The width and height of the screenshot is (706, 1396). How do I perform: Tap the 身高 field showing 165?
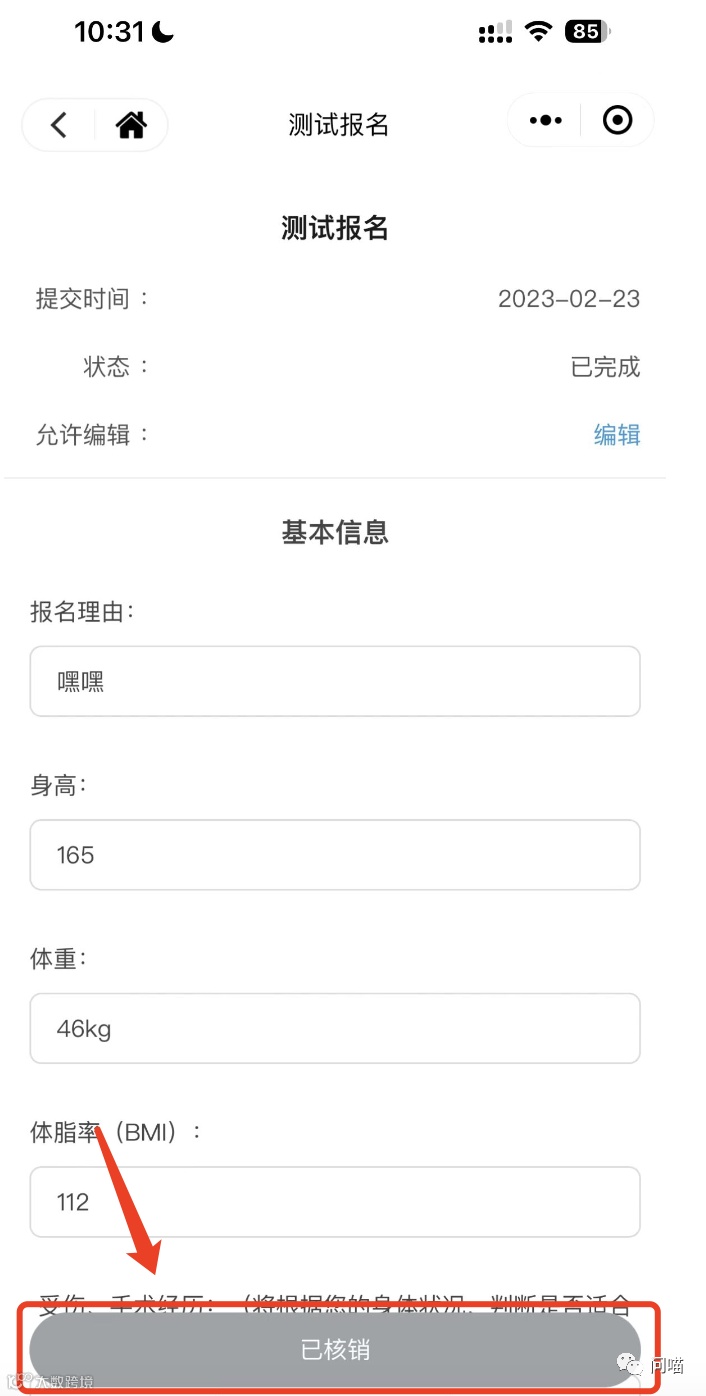(335, 855)
